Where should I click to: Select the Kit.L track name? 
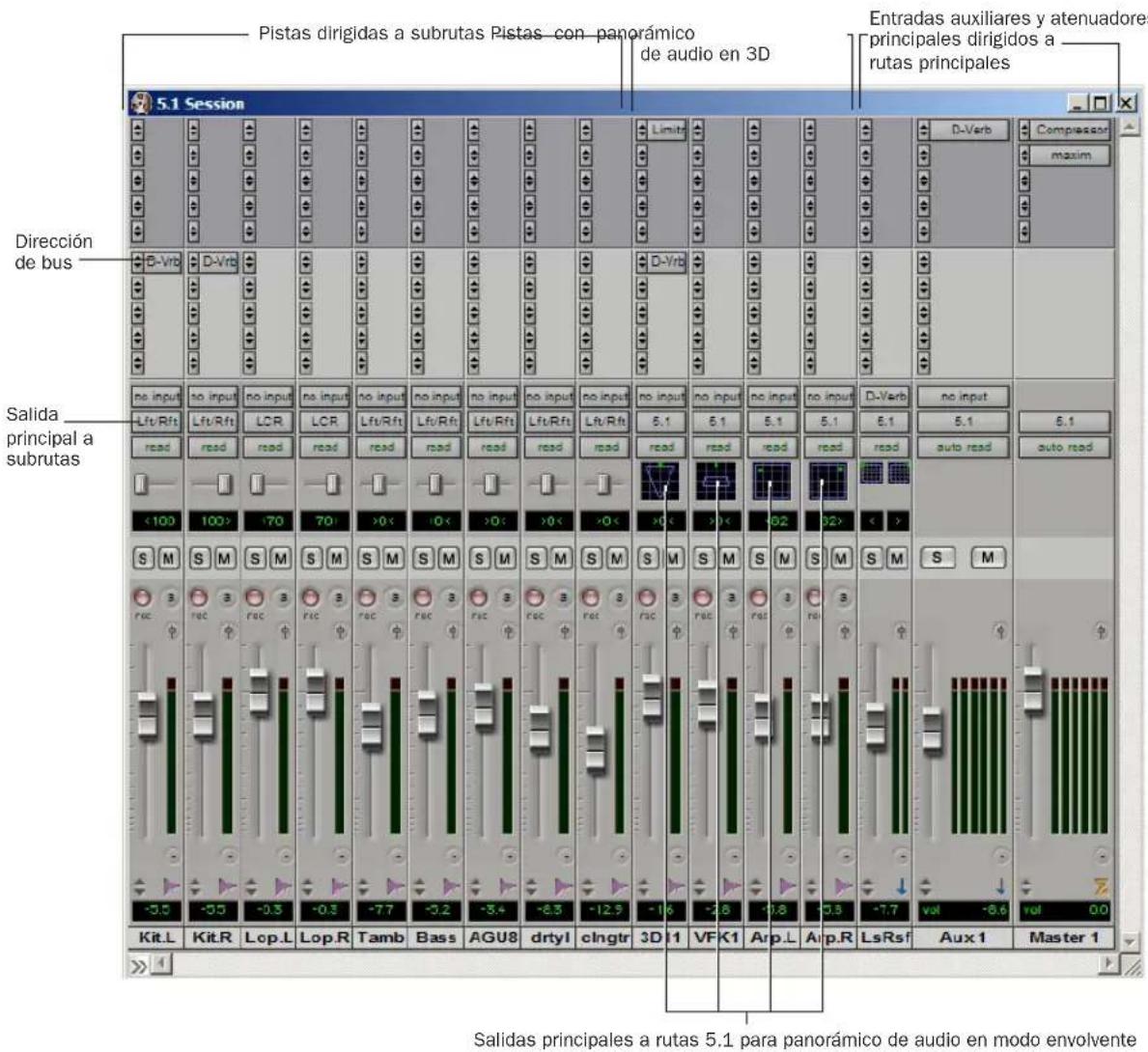(x=156, y=937)
